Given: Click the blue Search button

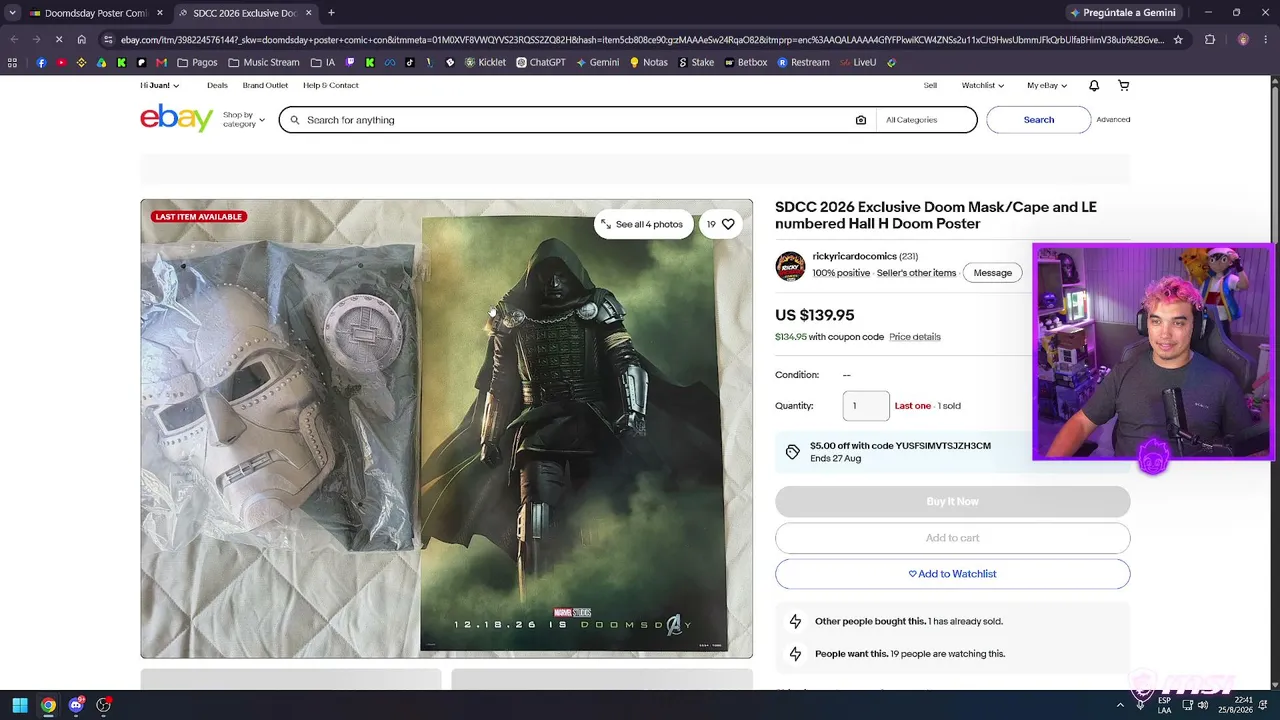Looking at the screenshot, I should tap(1038, 120).
